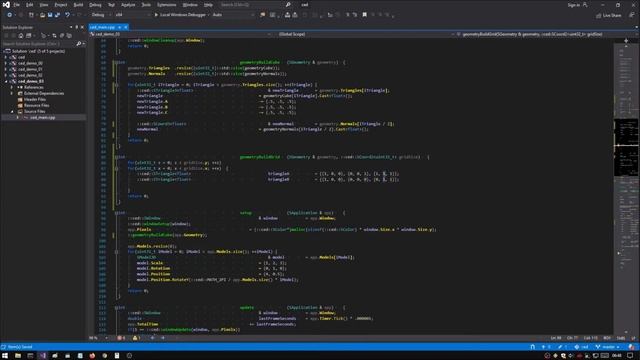
Task: Click Sign in at top right
Action: (577, 5)
